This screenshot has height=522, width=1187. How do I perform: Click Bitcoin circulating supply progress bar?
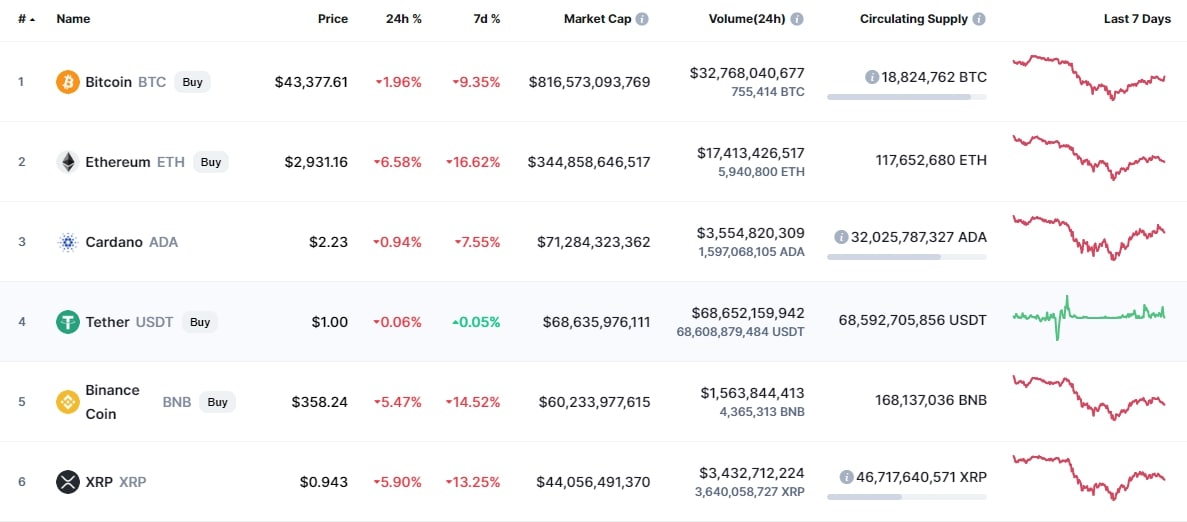pyautogui.click(x=907, y=97)
